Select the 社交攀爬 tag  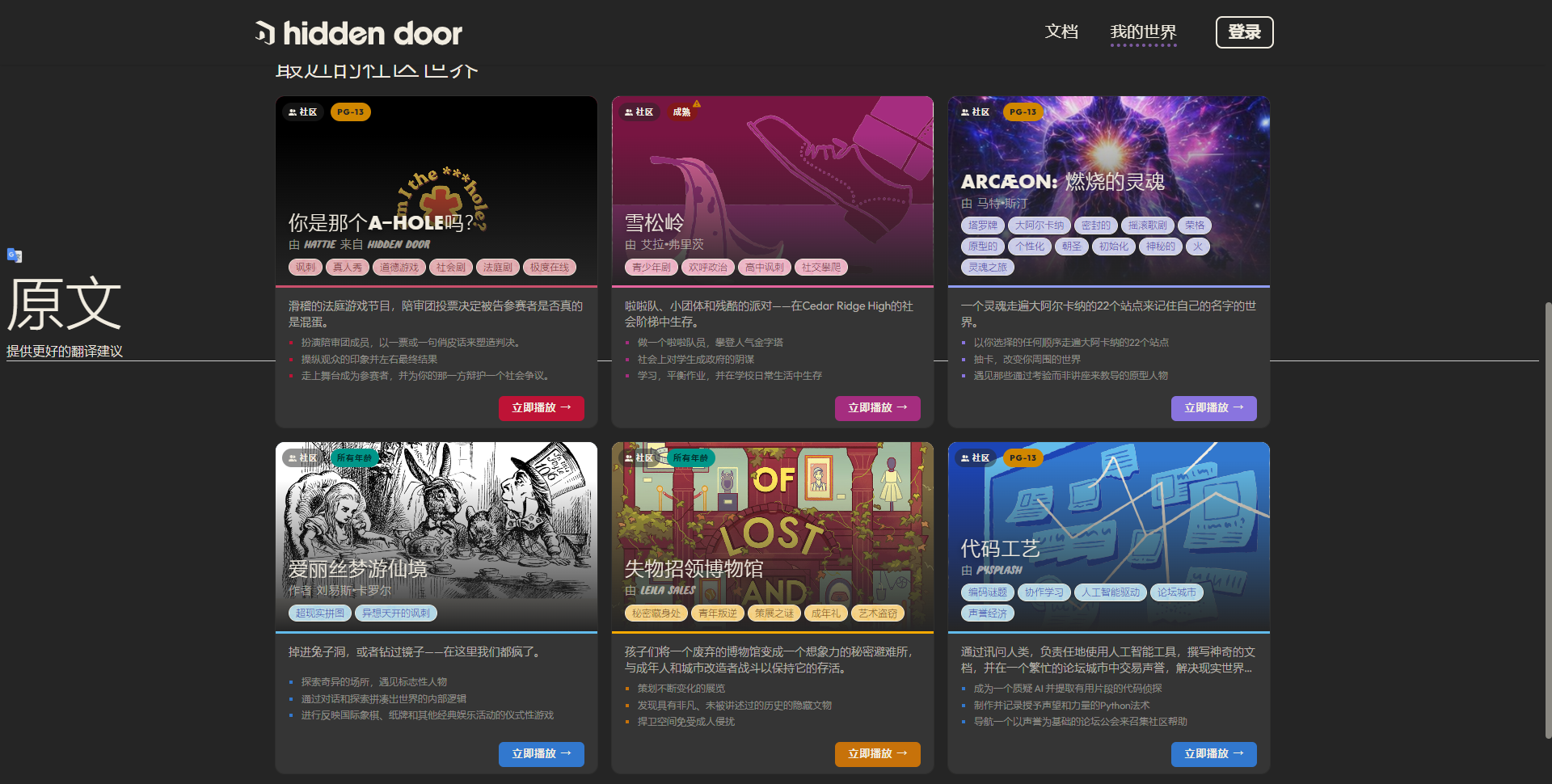(821, 268)
